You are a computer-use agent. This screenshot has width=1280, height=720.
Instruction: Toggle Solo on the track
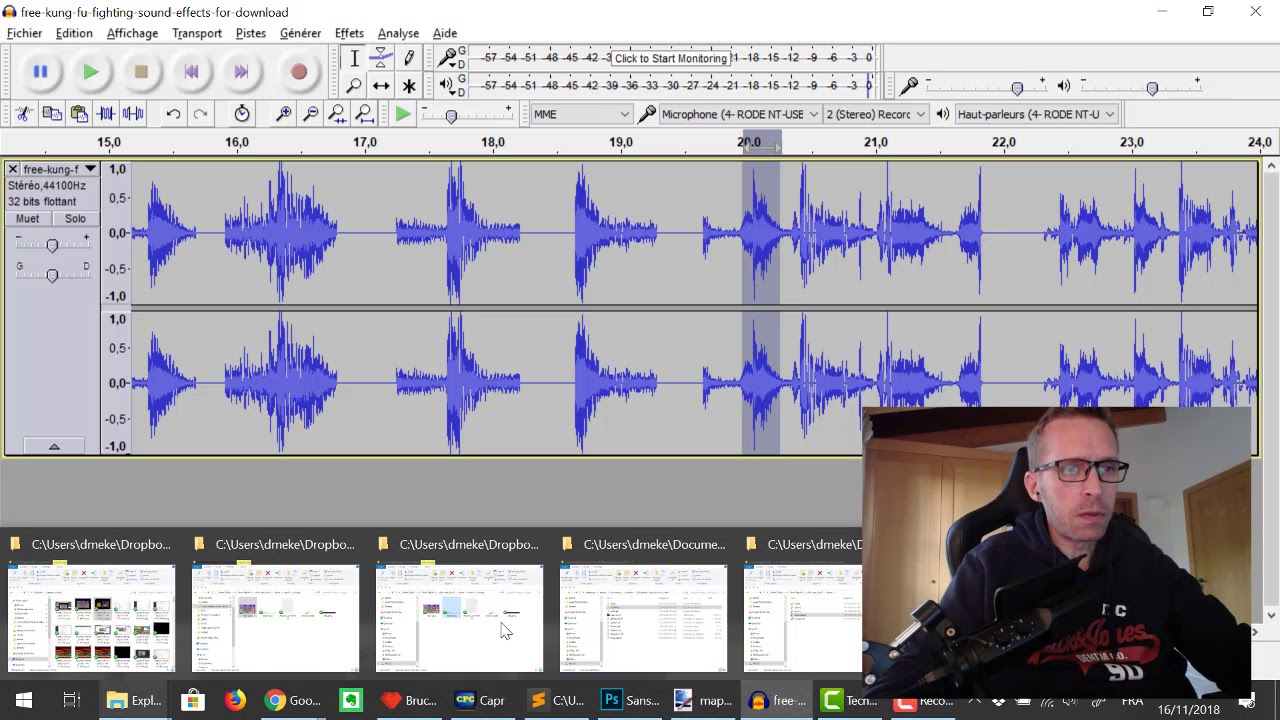[x=75, y=218]
